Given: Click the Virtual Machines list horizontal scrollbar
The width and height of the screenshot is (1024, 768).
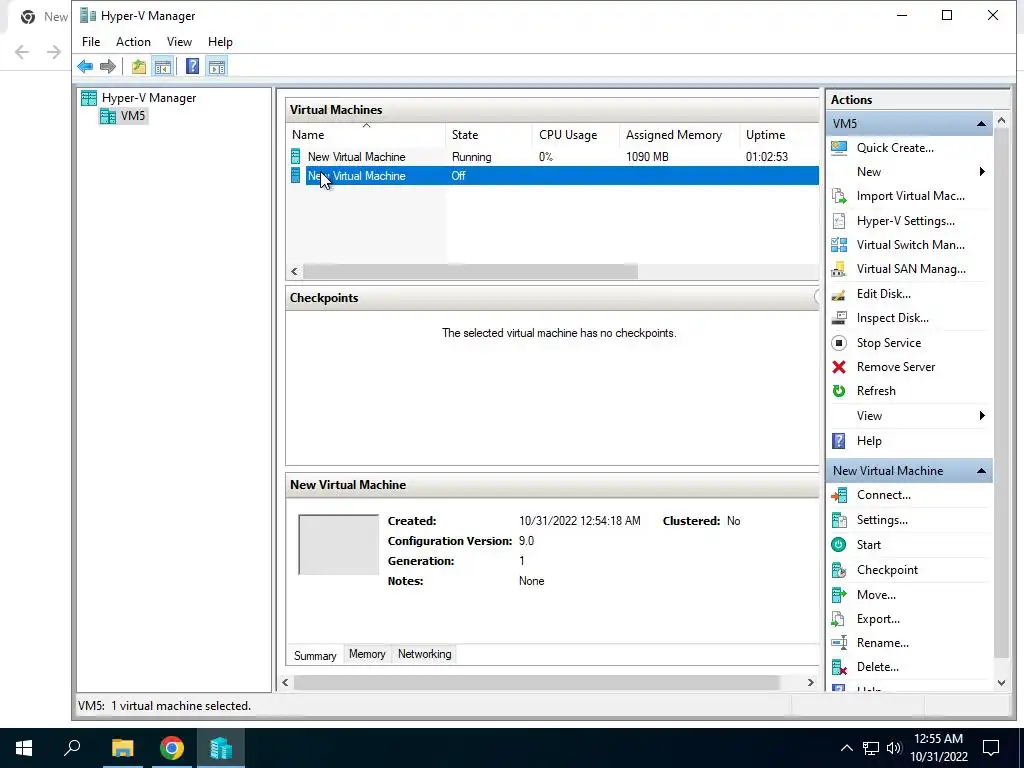Looking at the screenshot, I should coord(470,272).
